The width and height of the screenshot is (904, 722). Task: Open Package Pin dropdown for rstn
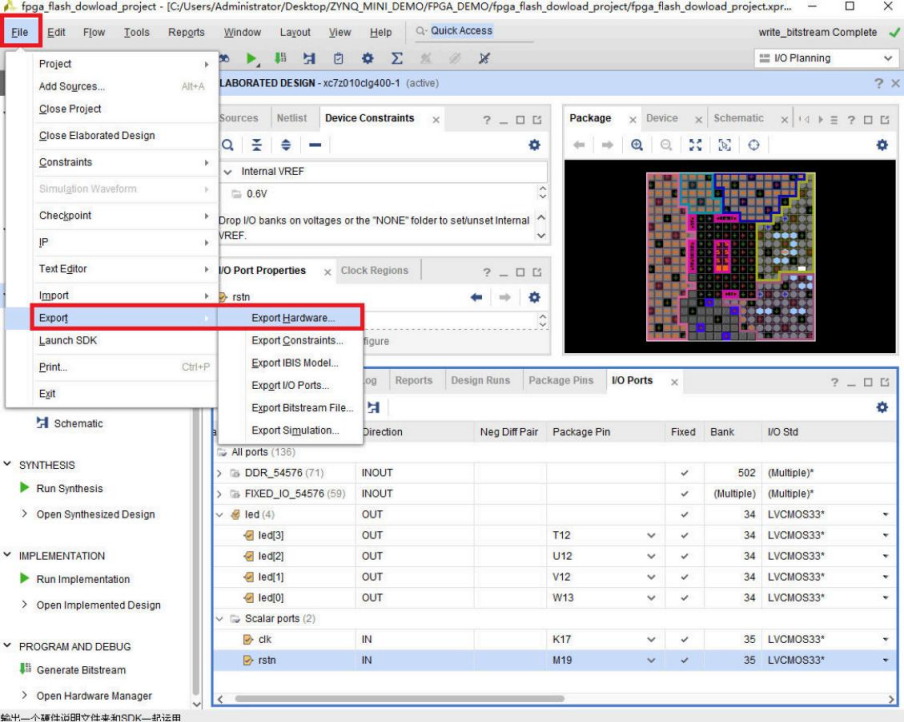651,661
